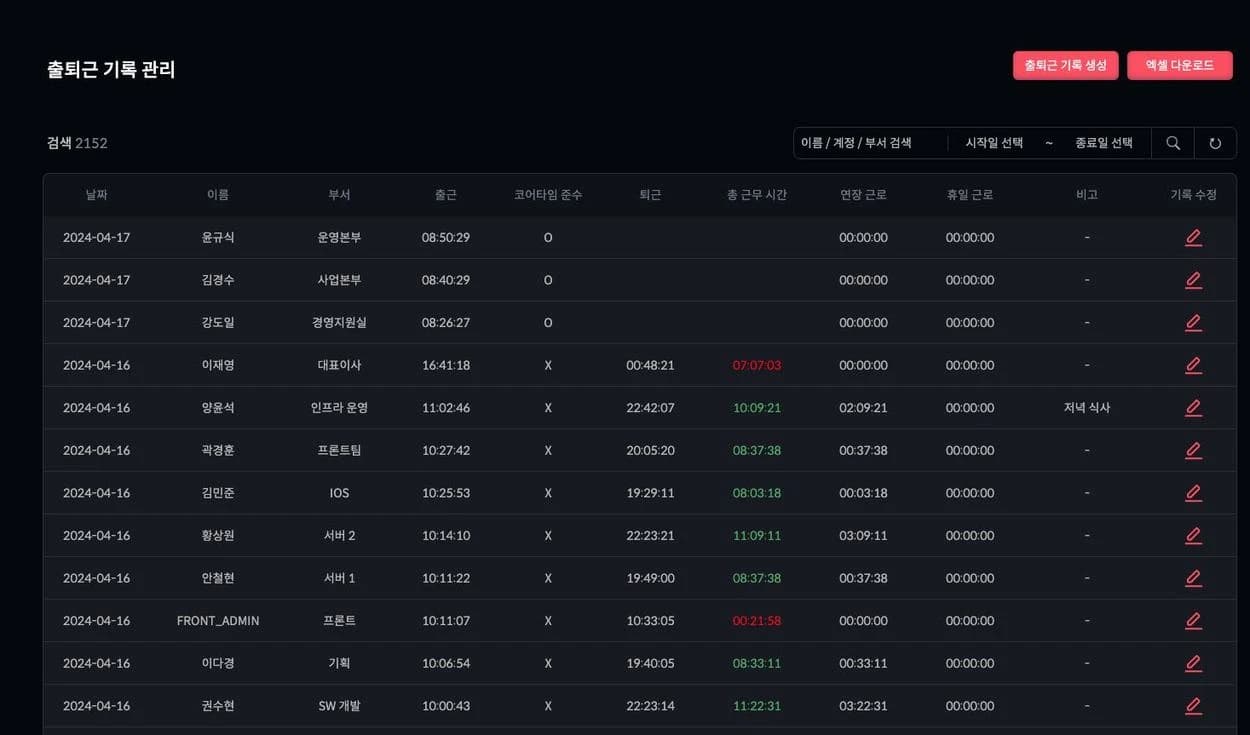1250x735 pixels.
Task: Click the 검색 2152 result count
Action: pos(77,143)
